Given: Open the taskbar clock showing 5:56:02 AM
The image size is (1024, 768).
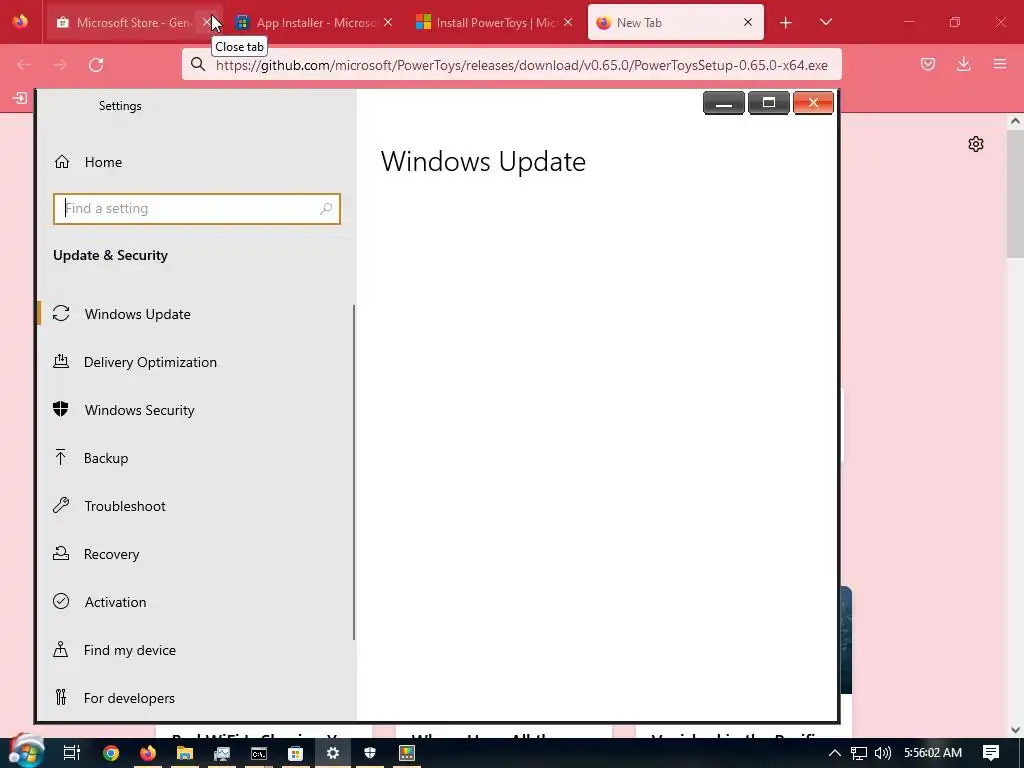Looking at the screenshot, I should coord(933,753).
